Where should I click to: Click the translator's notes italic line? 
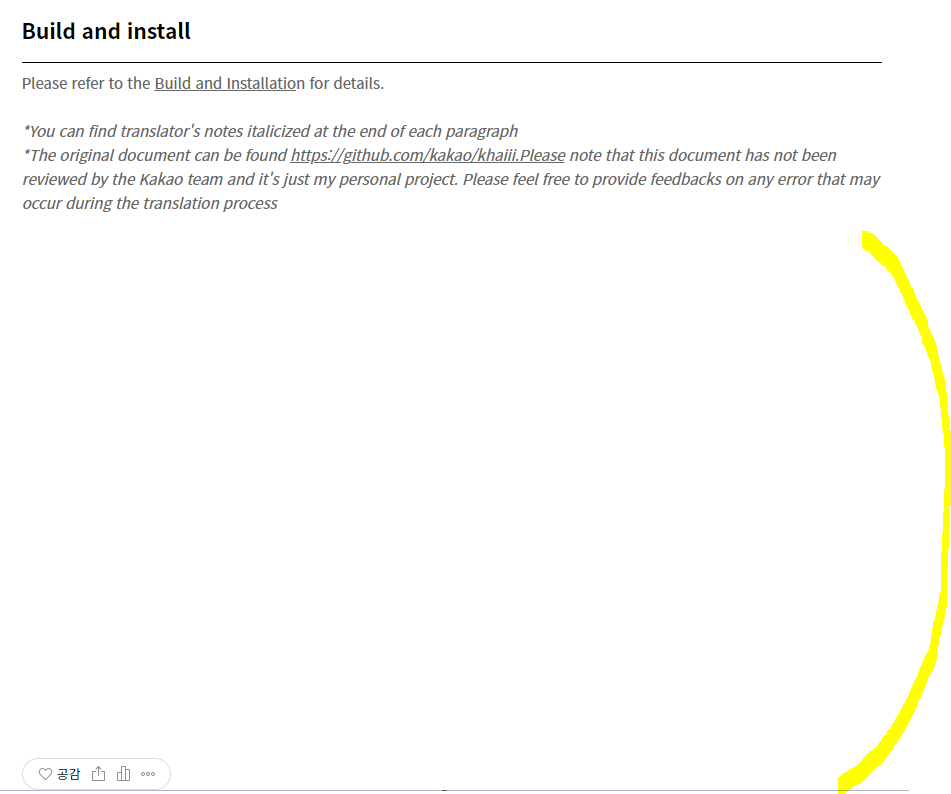[x=271, y=131]
